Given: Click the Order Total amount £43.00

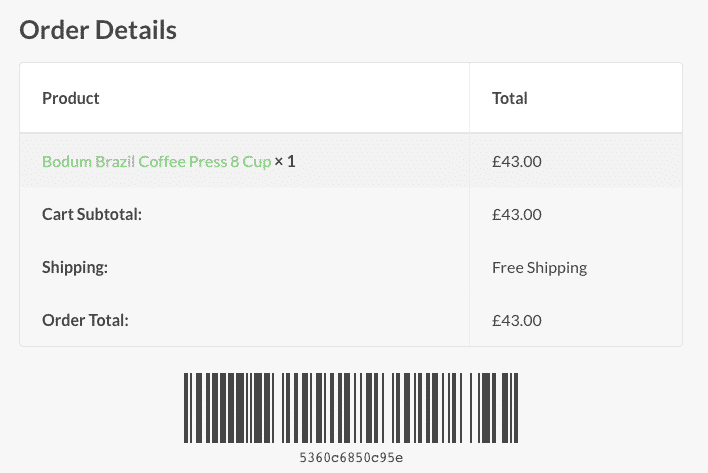Looking at the screenshot, I should pyautogui.click(x=517, y=320).
